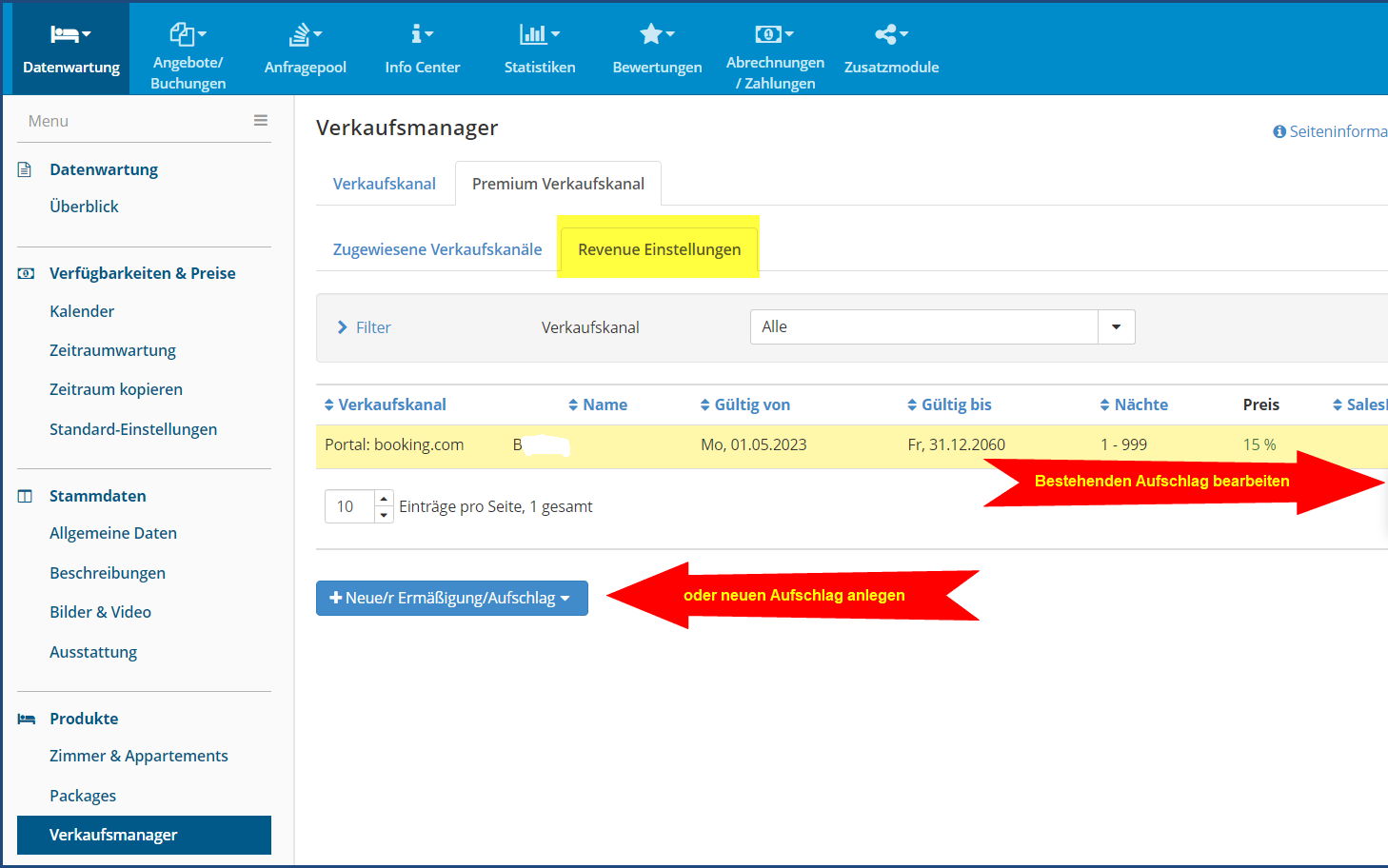Screen dimensions: 1388x868
Task: Open Allgemeine Daten in the sidebar
Action: pyautogui.click(x=113, y=533)
